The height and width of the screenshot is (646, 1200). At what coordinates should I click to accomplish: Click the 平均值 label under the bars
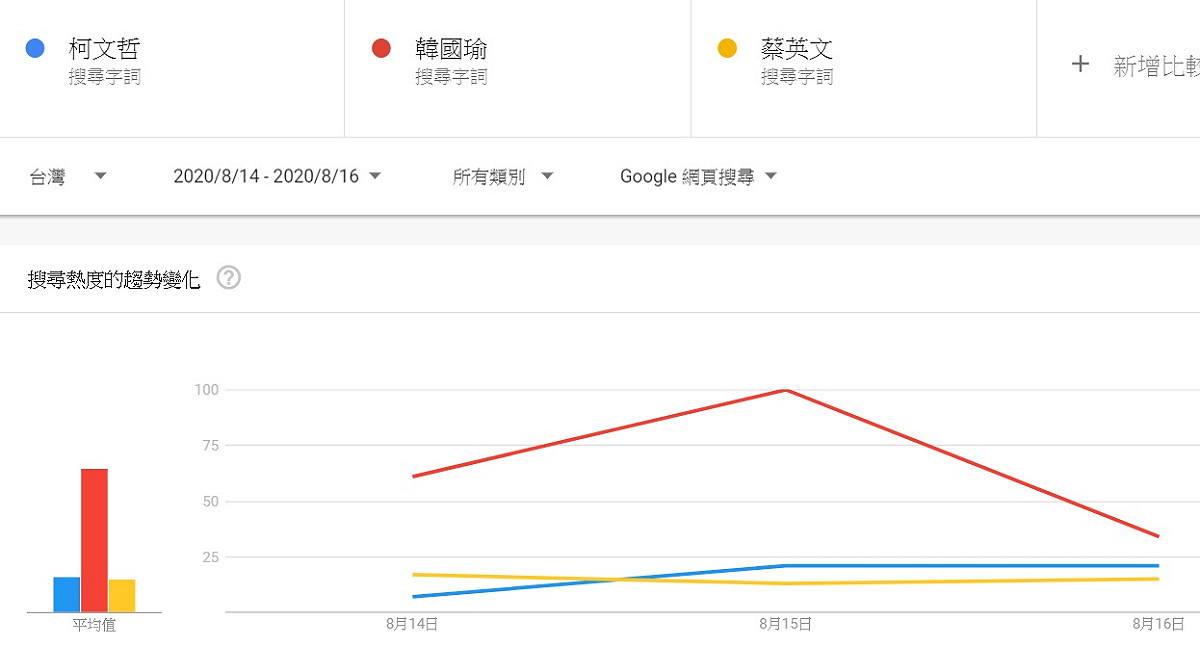point(94,625)
